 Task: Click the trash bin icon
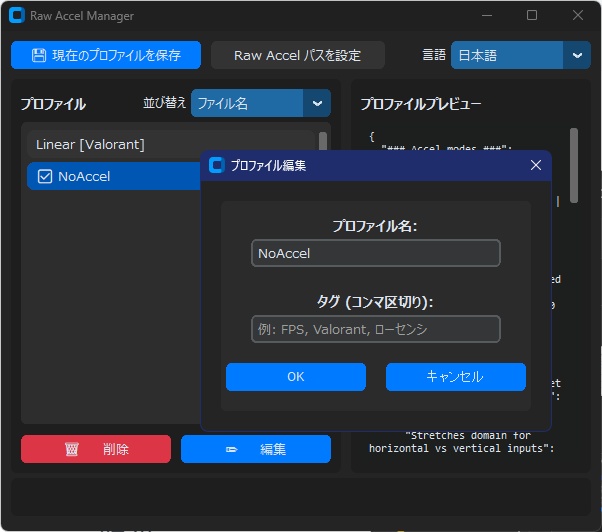coord(71,449)
